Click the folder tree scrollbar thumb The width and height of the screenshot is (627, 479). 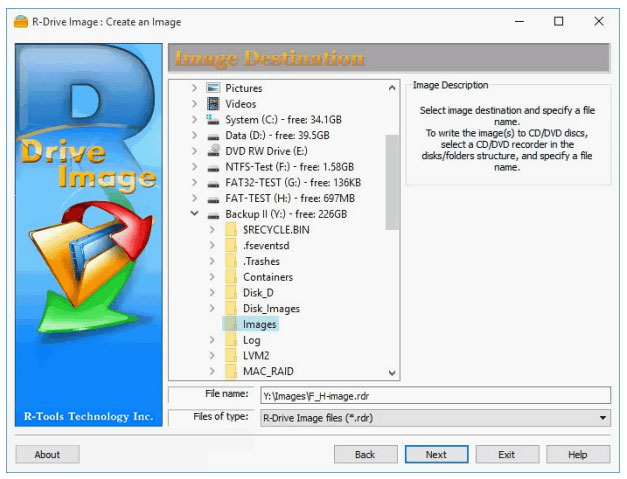click(x=392, y=182)
